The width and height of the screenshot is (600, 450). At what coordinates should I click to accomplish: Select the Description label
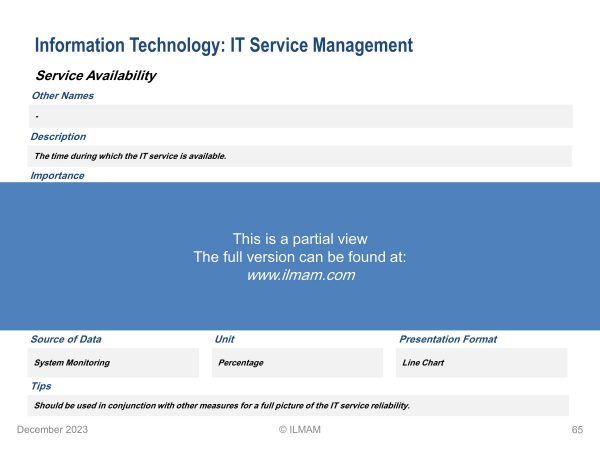[58, 137]
